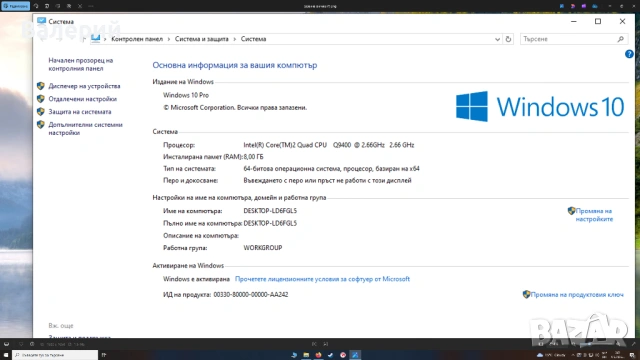This screenshot has height=360, width=640.
Task: Click shield icon beside Допълнителни системни настройки
Action: [x=40, y=124]
